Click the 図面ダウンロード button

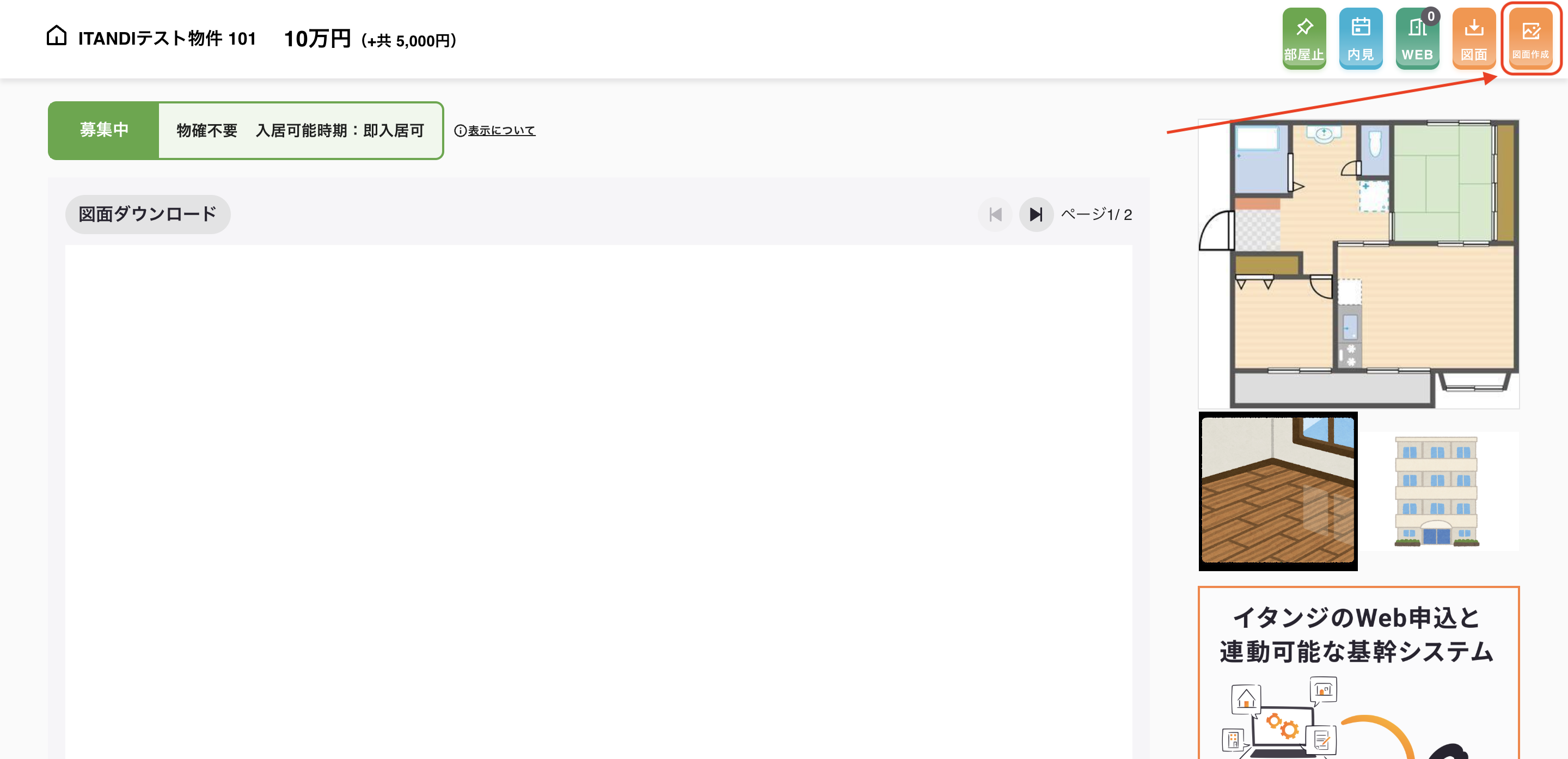pos(148,214)
